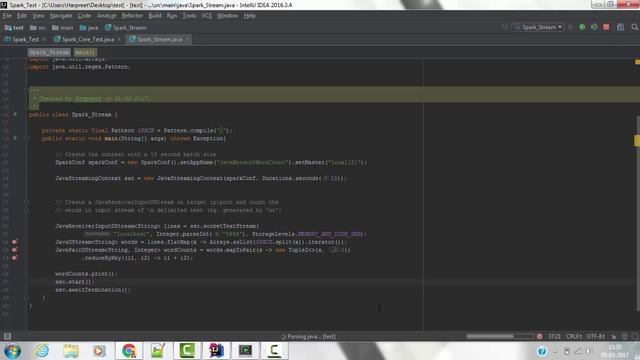Open Windows Media Player from taskbar

pos(99,351)
